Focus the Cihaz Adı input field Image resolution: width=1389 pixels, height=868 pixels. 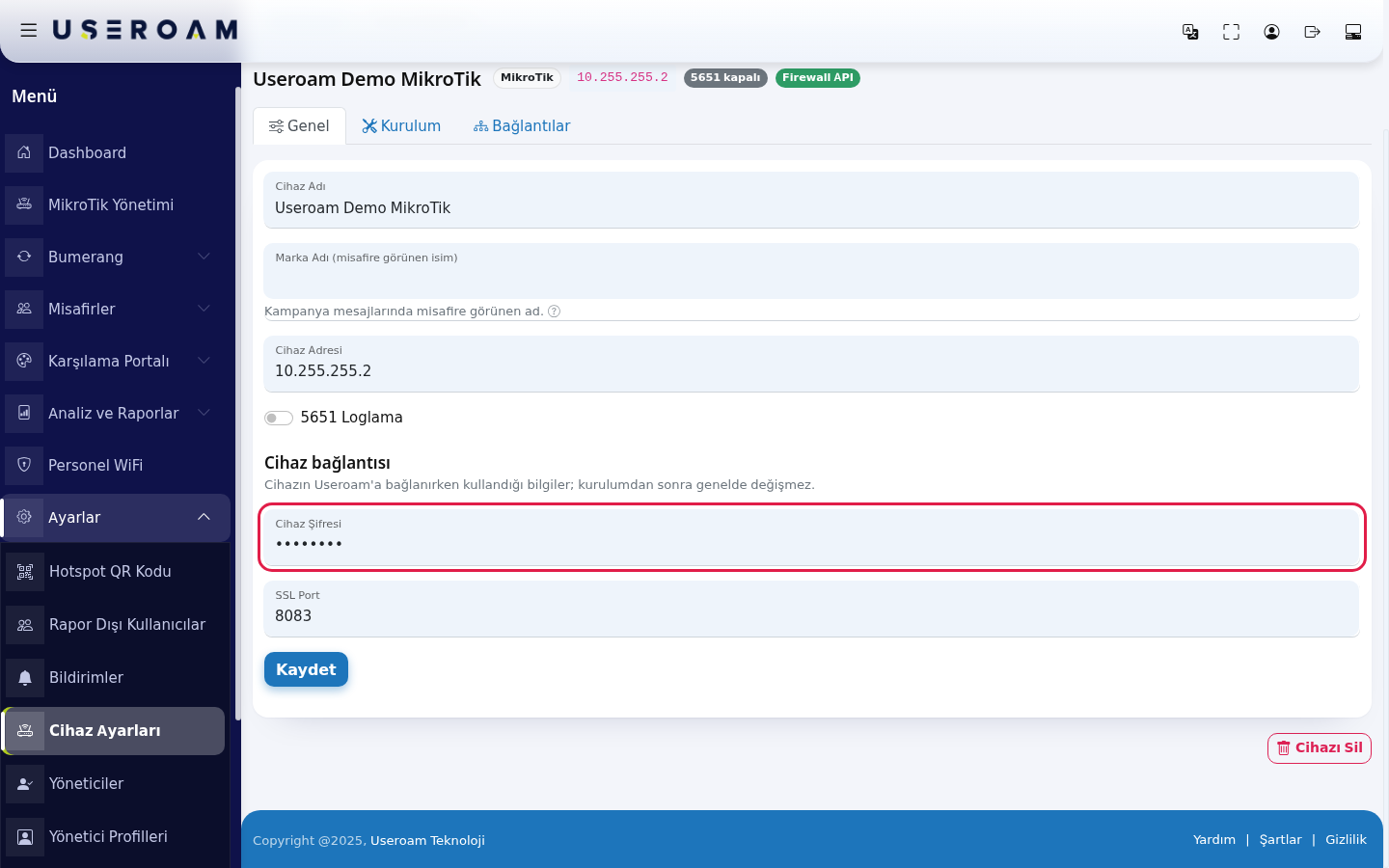tap(811, 200)
